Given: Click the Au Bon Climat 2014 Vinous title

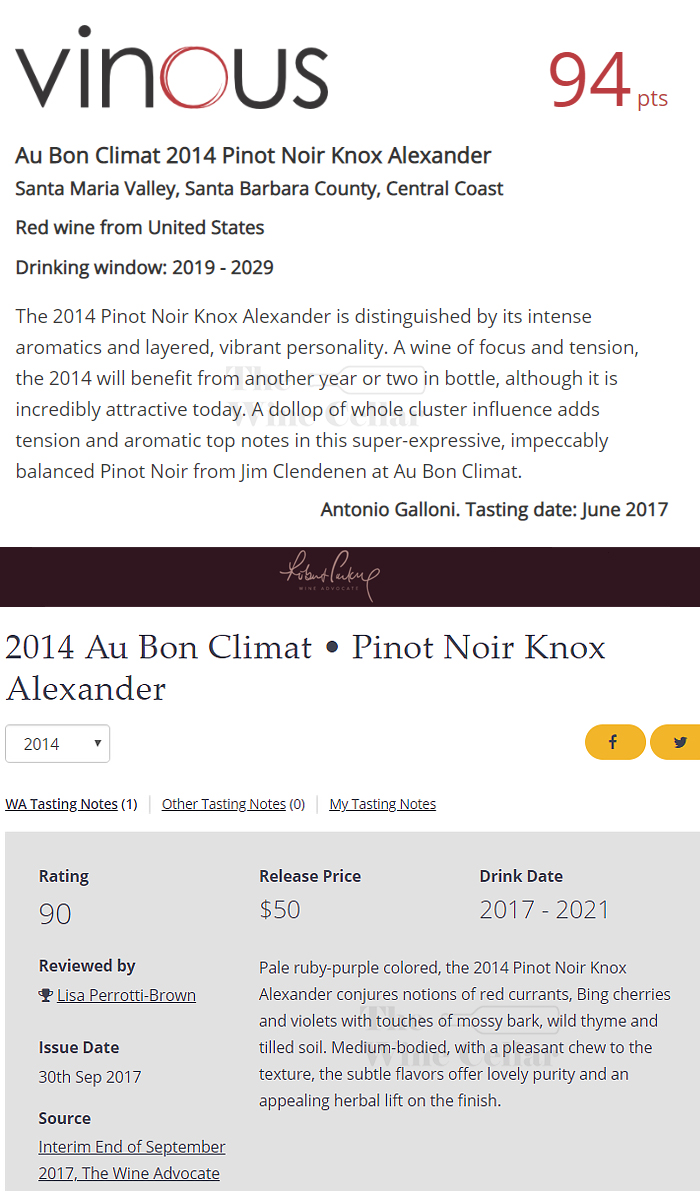Looking at the screenshot, I should tap(253, 155).
